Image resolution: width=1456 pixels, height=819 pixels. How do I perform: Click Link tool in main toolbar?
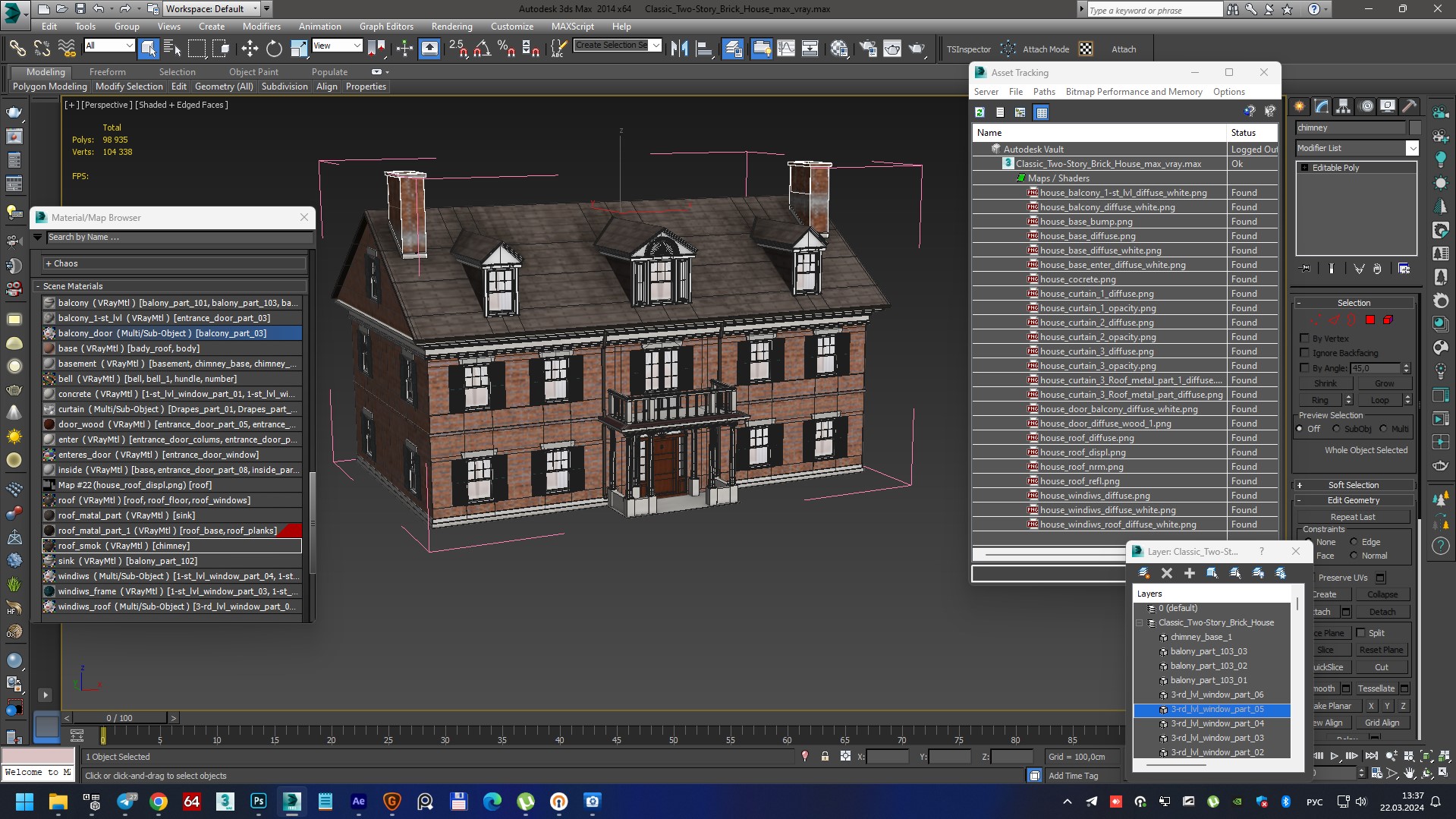click(17, 49)
